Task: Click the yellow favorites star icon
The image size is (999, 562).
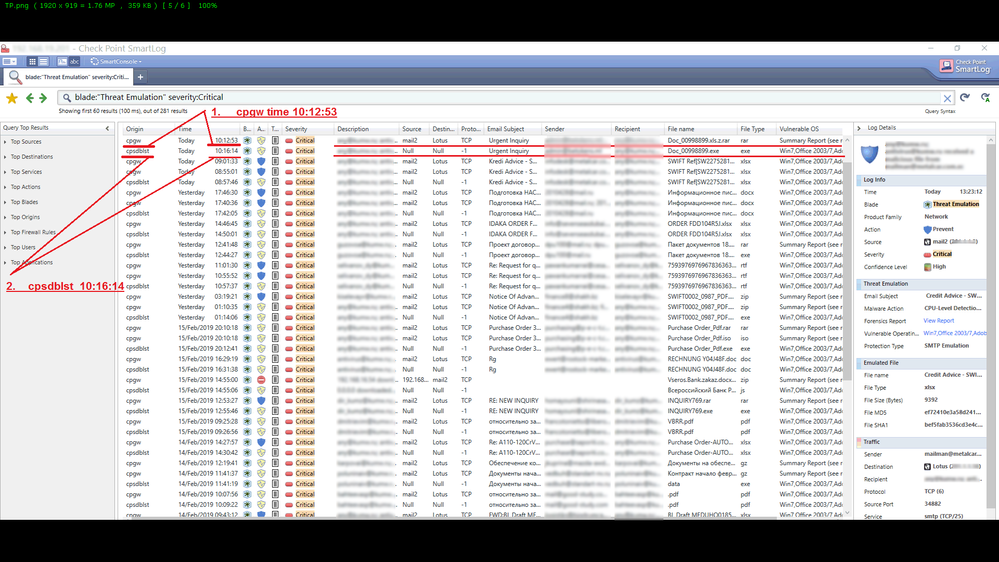Action: click(x=12, y=98)
